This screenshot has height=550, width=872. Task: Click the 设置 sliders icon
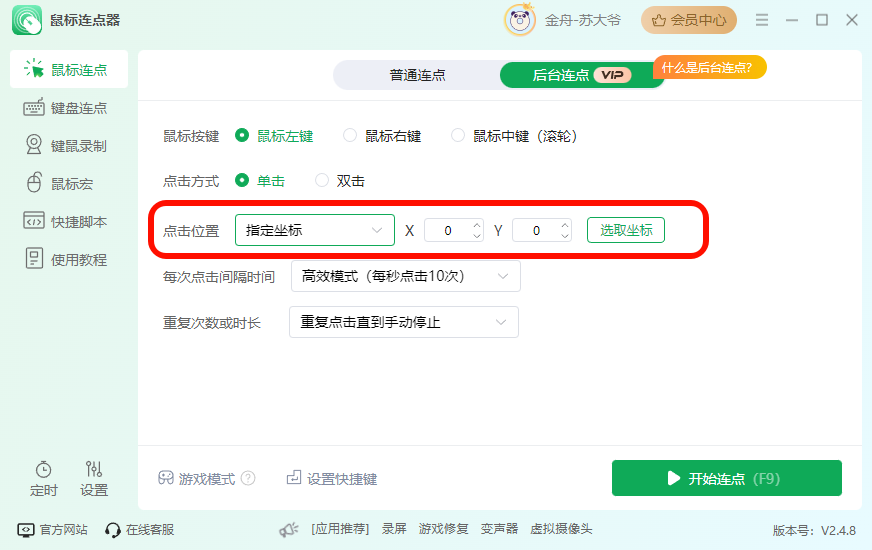94,469
